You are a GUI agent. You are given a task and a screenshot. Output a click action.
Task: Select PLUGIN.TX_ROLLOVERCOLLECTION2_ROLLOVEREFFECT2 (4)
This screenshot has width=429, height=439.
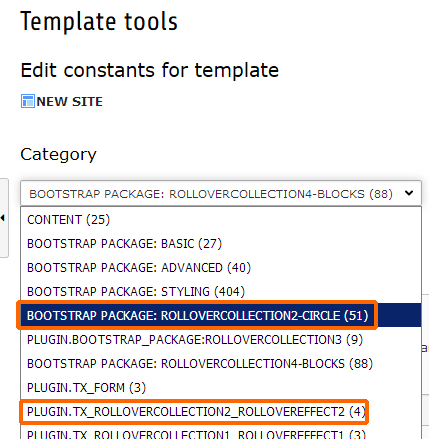click(196, 412)
